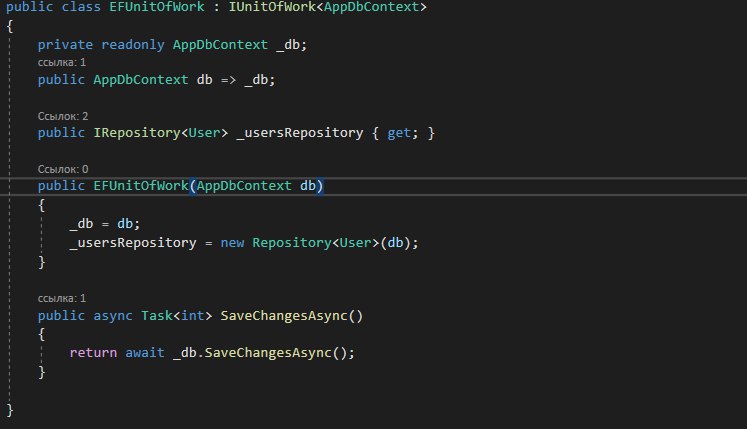
Task: Open the 'Ссылок: 2' CodeLens reference link
Action: coord(63,116)
